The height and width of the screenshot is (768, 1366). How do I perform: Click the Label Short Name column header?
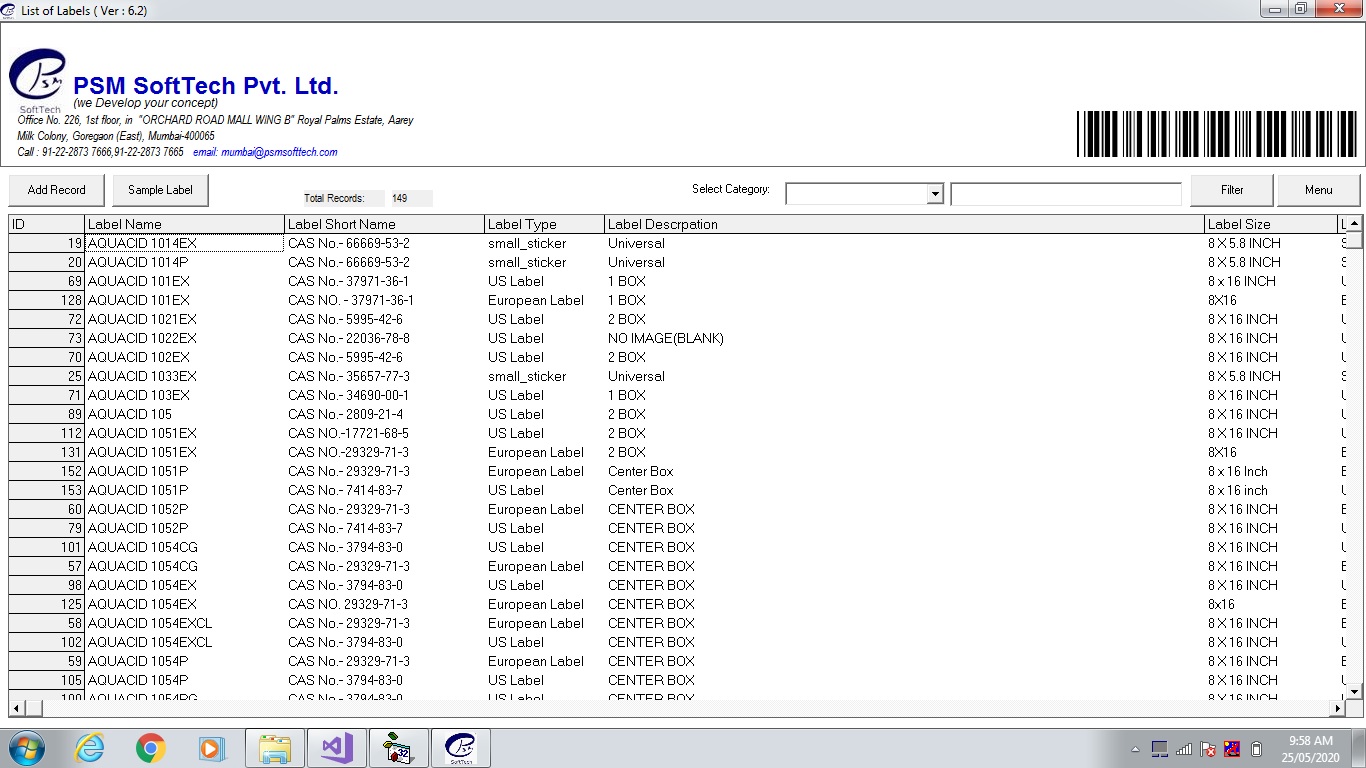pos(385,224)
